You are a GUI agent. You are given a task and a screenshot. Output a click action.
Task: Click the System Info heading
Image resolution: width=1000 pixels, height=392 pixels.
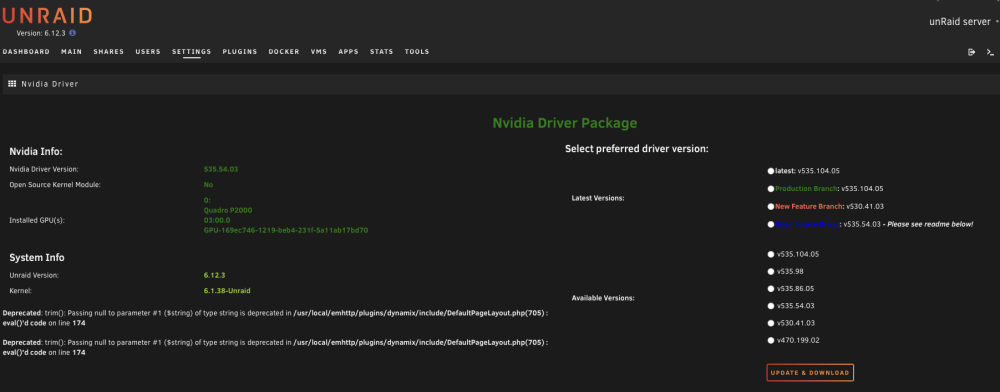point(36,258)
